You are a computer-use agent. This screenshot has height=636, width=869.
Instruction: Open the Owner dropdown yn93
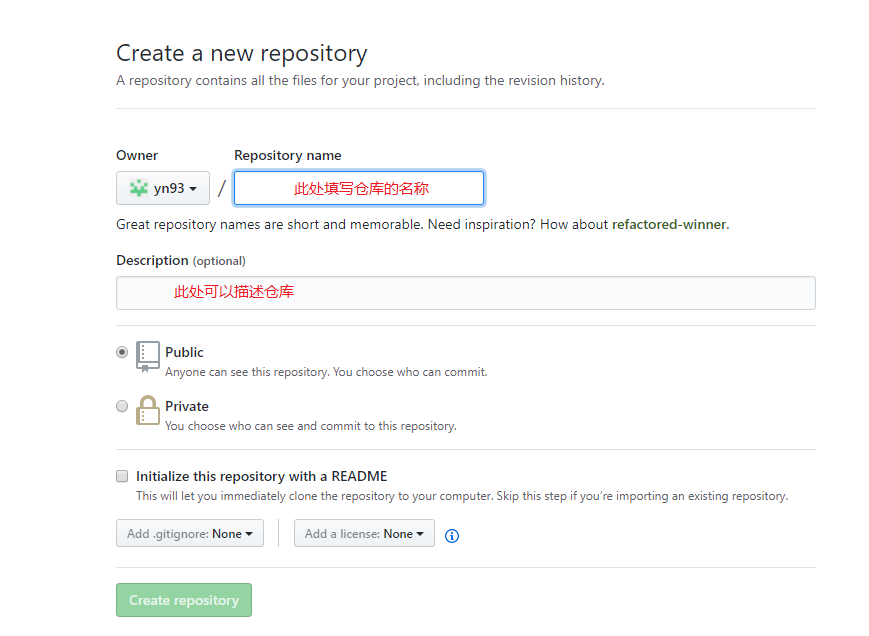pos(162,188)
